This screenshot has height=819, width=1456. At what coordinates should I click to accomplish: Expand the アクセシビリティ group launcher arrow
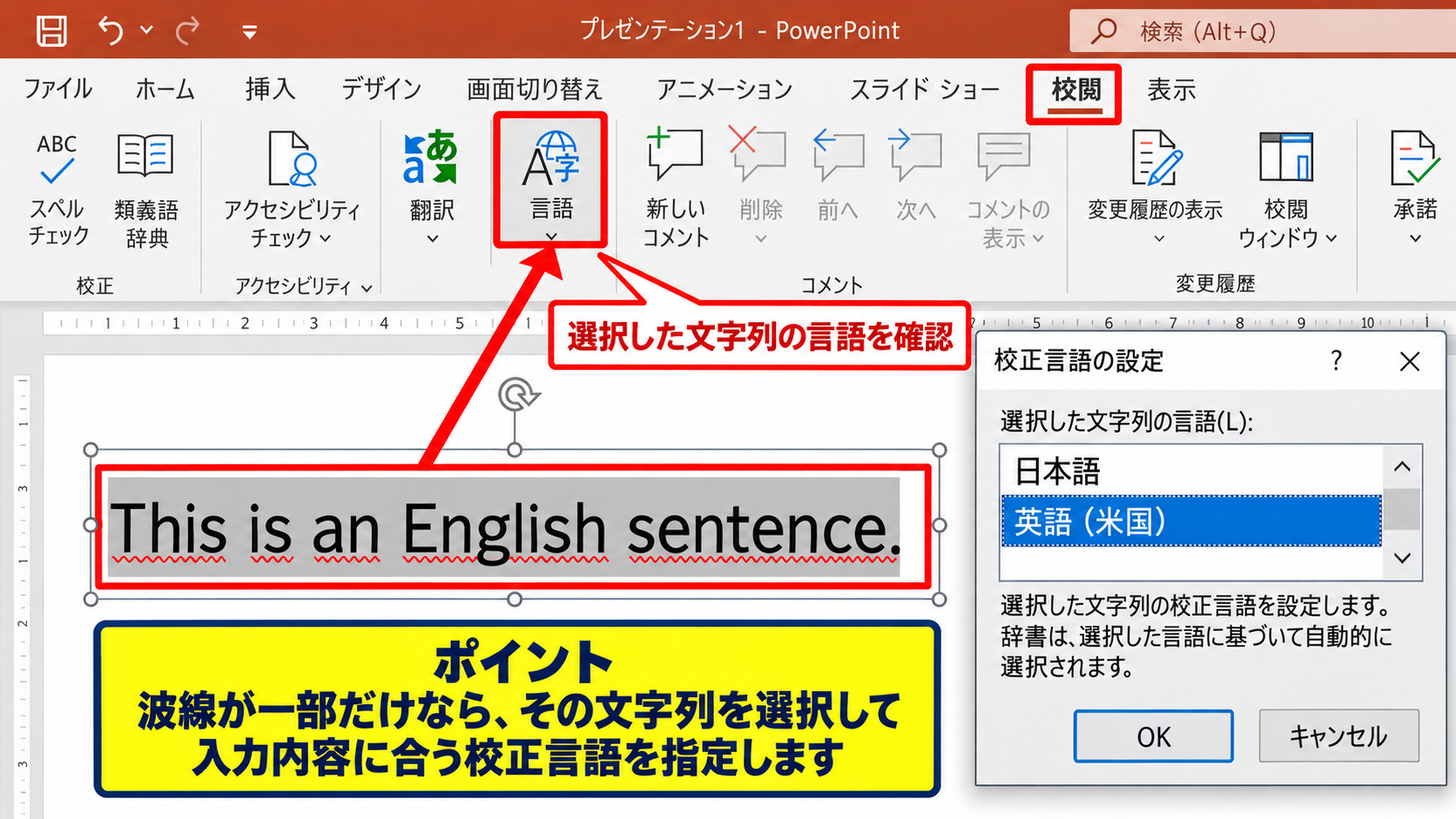tap(367, 288)
